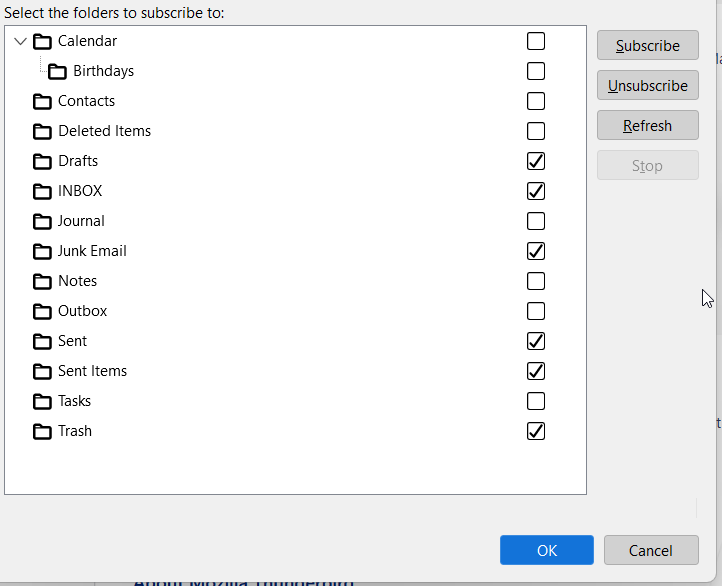The width and height of the screenshot is (722, 586).
Task: Enable the Notes folder checkbox
Action: coord(536,281)
